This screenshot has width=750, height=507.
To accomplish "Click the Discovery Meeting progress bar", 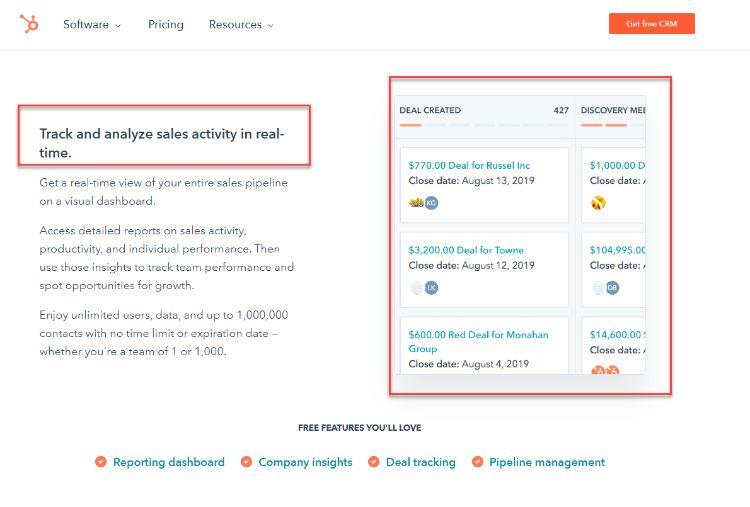I will pos(613,125).
